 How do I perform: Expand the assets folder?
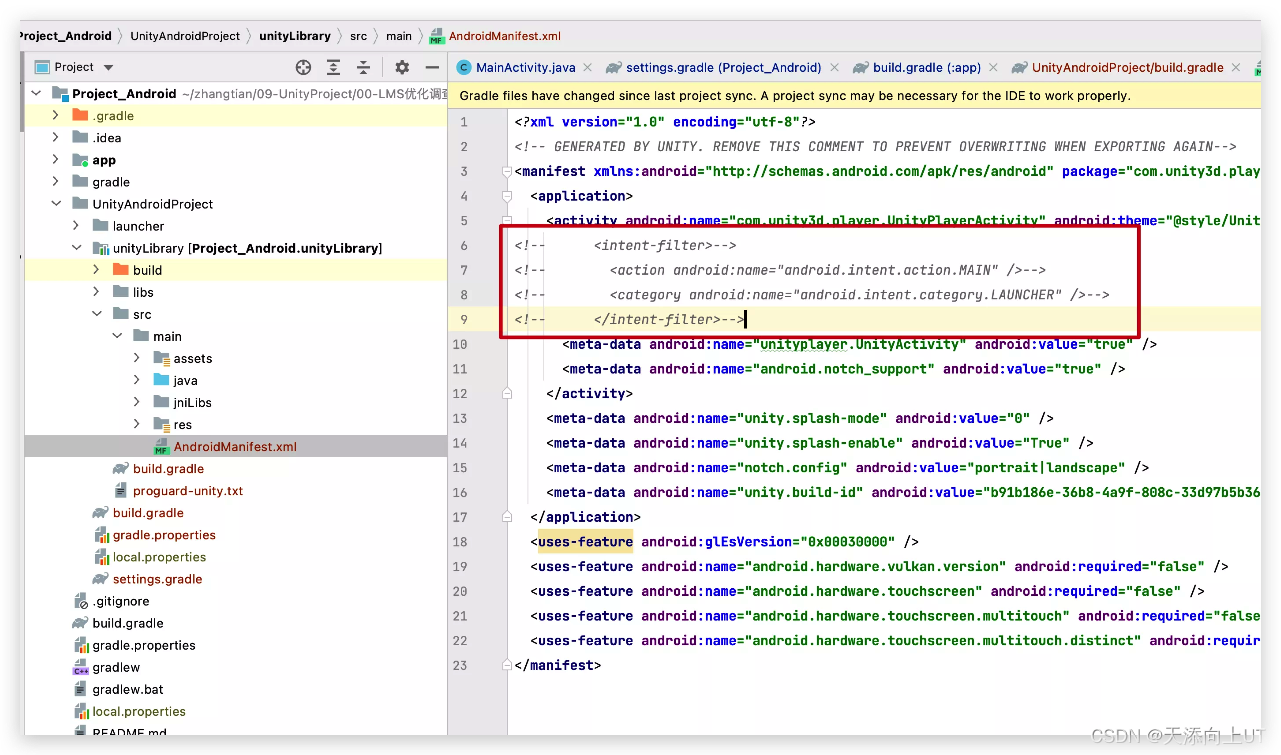click(x=137, y=358)
